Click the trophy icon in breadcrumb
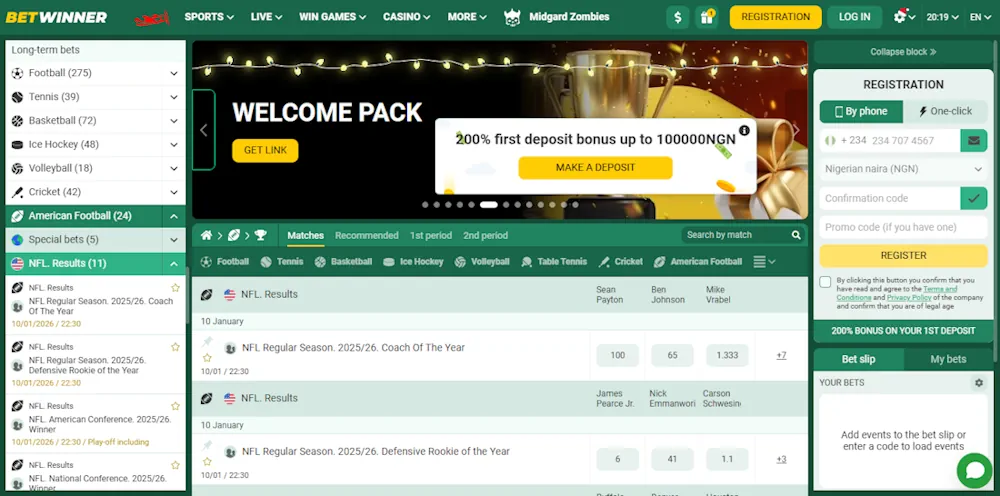Screen dimensions: 1000x496 click(x=260, y=235)
